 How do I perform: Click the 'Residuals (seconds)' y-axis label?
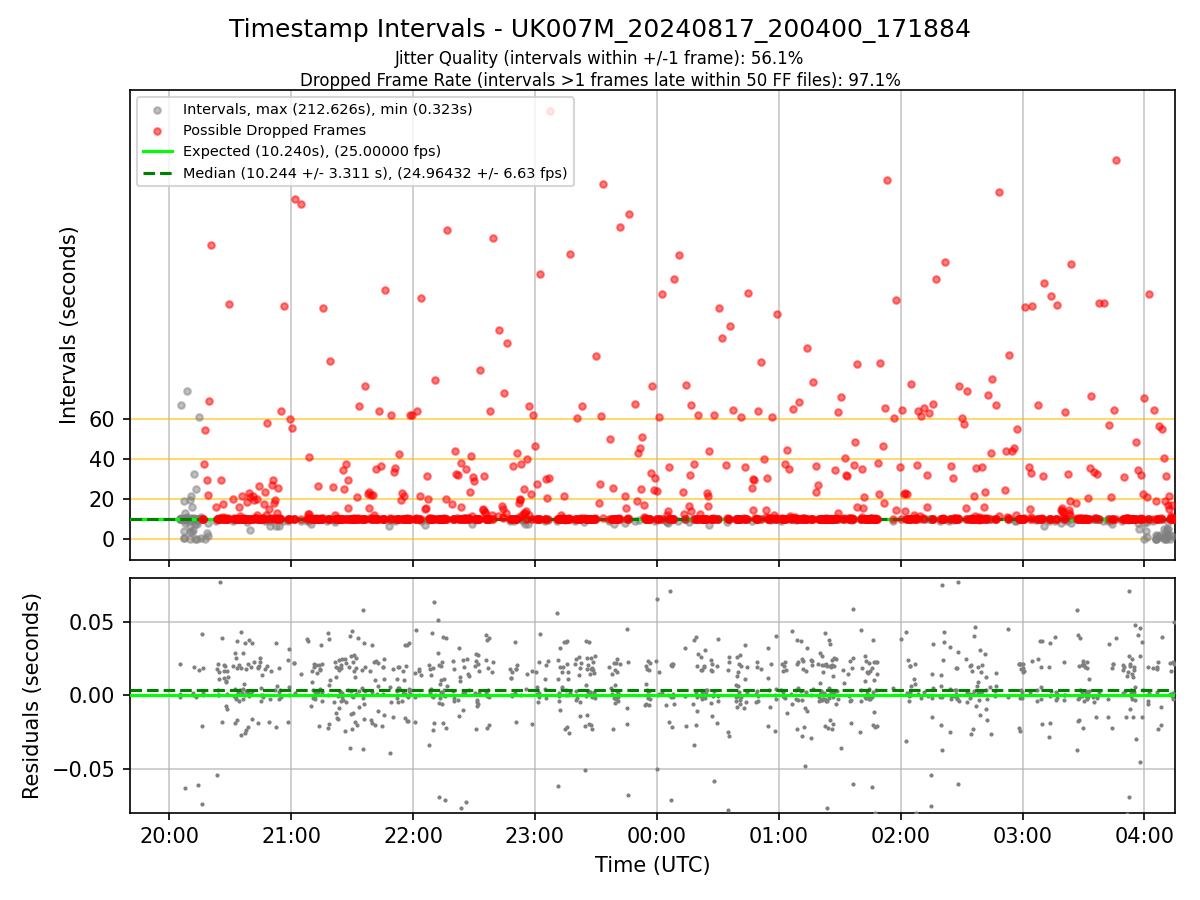32,696
